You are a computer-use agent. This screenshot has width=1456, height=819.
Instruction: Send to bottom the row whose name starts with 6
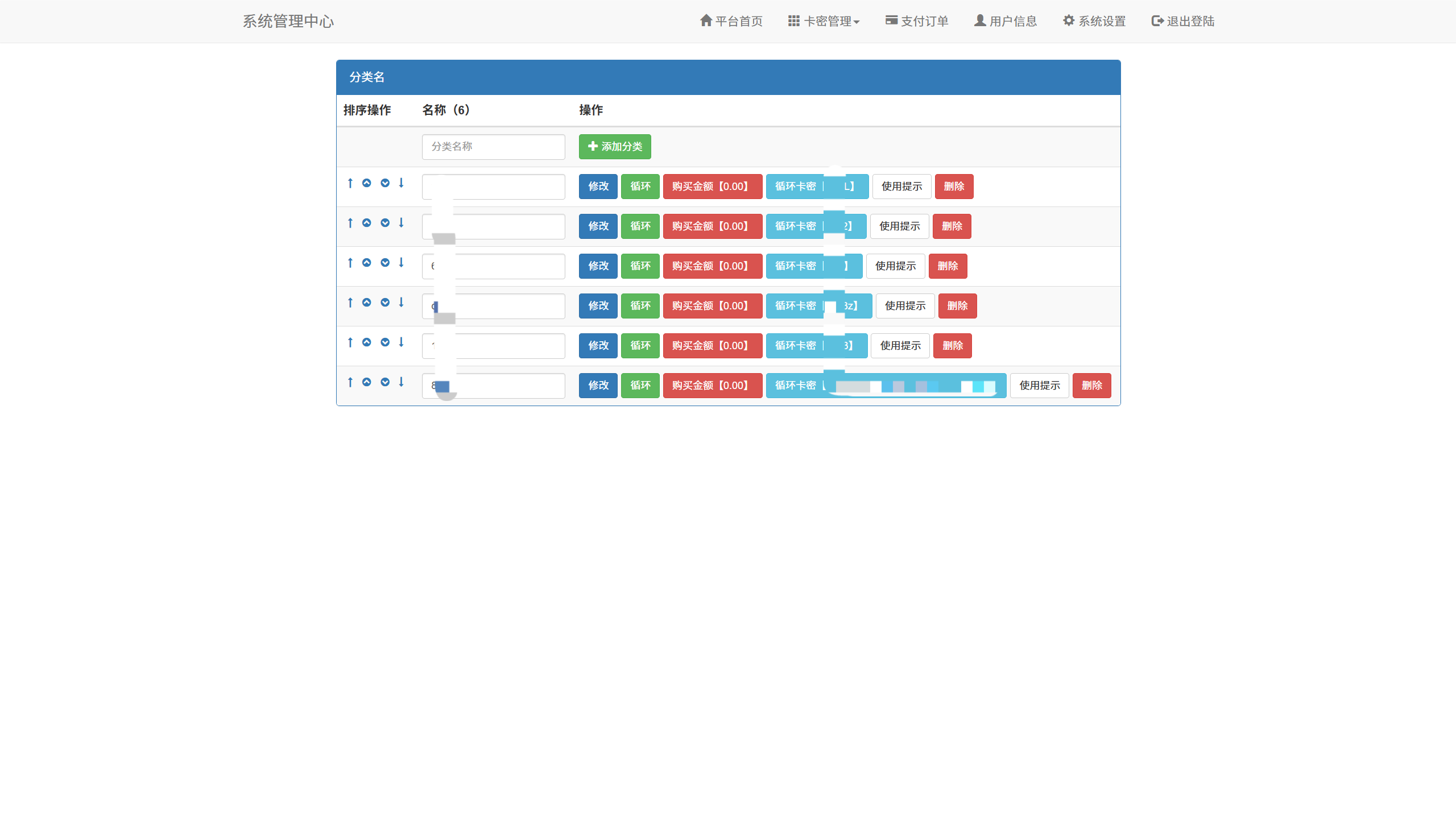(401, 263)
